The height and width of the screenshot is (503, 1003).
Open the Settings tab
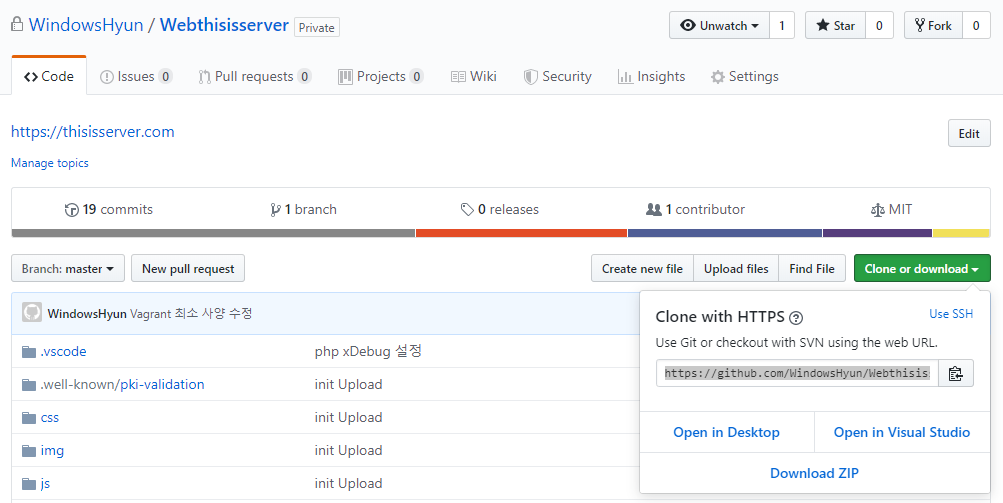(x=745, y=76)
